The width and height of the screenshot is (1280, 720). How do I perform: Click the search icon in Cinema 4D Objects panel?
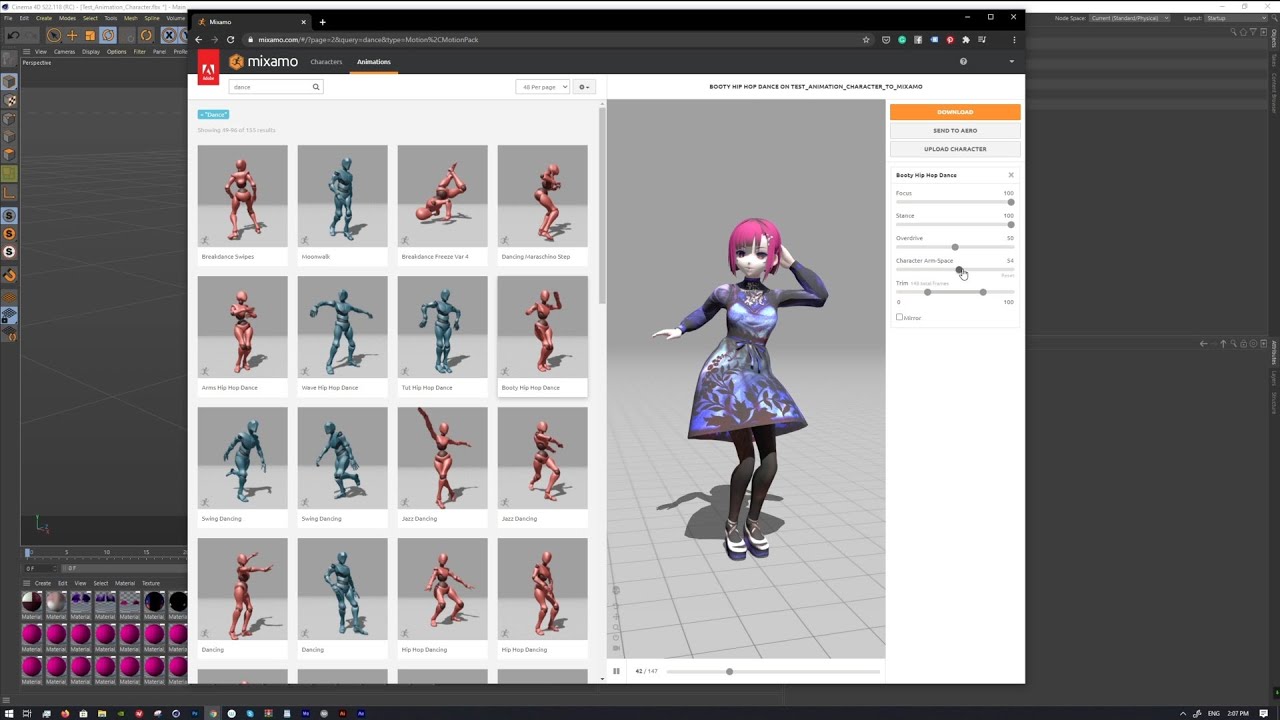coord(1234,32)
